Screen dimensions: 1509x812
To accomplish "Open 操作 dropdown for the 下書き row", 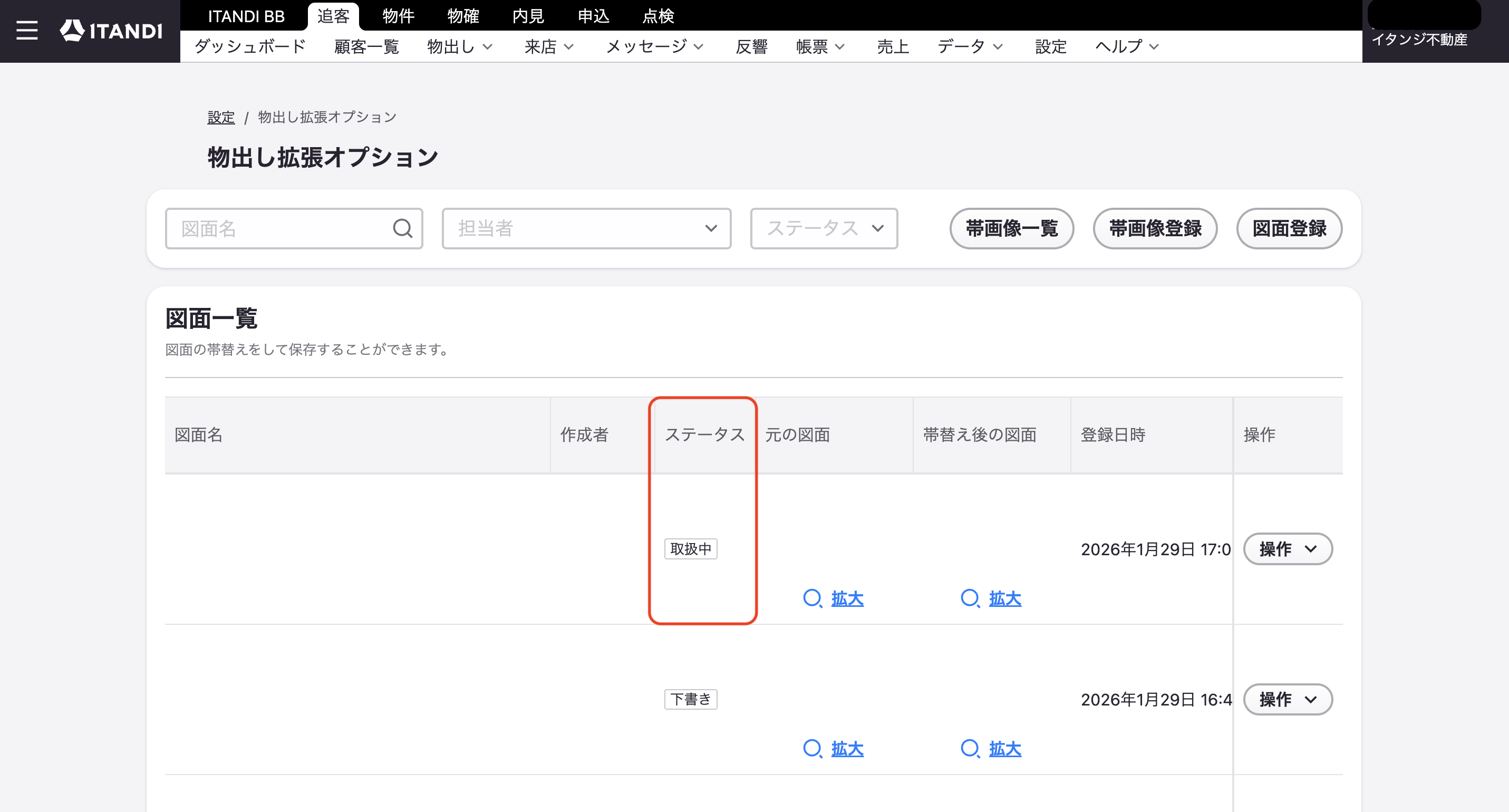I will click(1288, 699).
